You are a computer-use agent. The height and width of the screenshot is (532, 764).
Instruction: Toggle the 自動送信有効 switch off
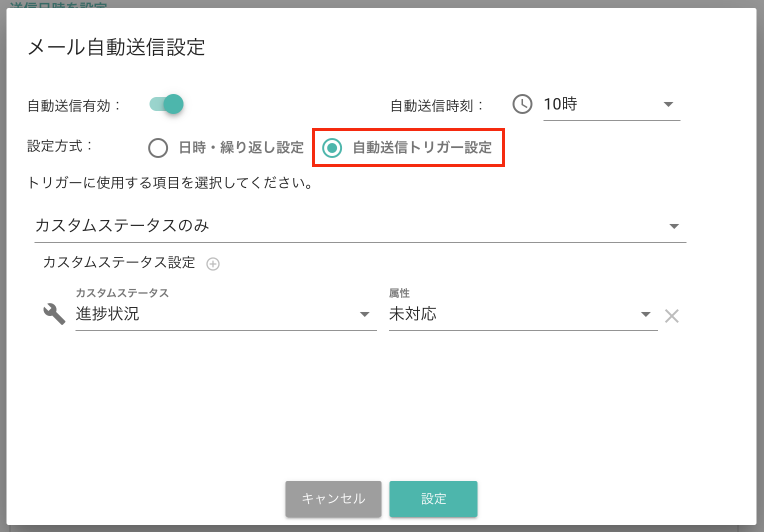[x=167, y=104]
